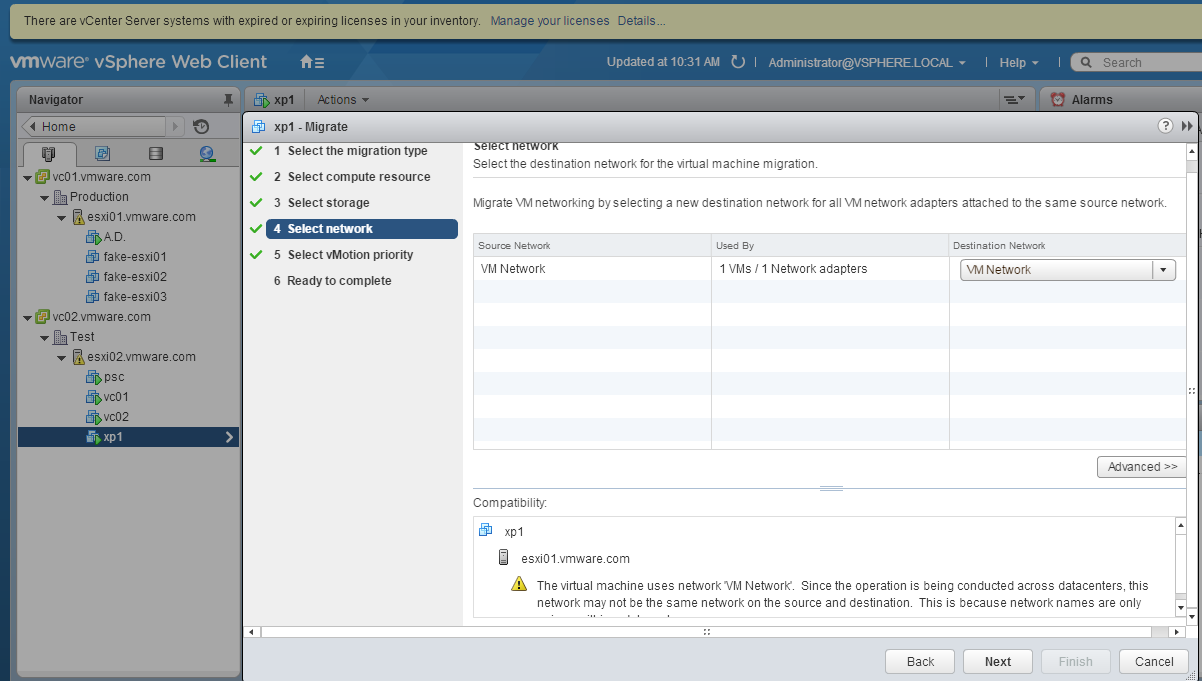Click the xp1 VM icon in the object tab
This screenshot has height=681, width=1202.
pos(262,100)
